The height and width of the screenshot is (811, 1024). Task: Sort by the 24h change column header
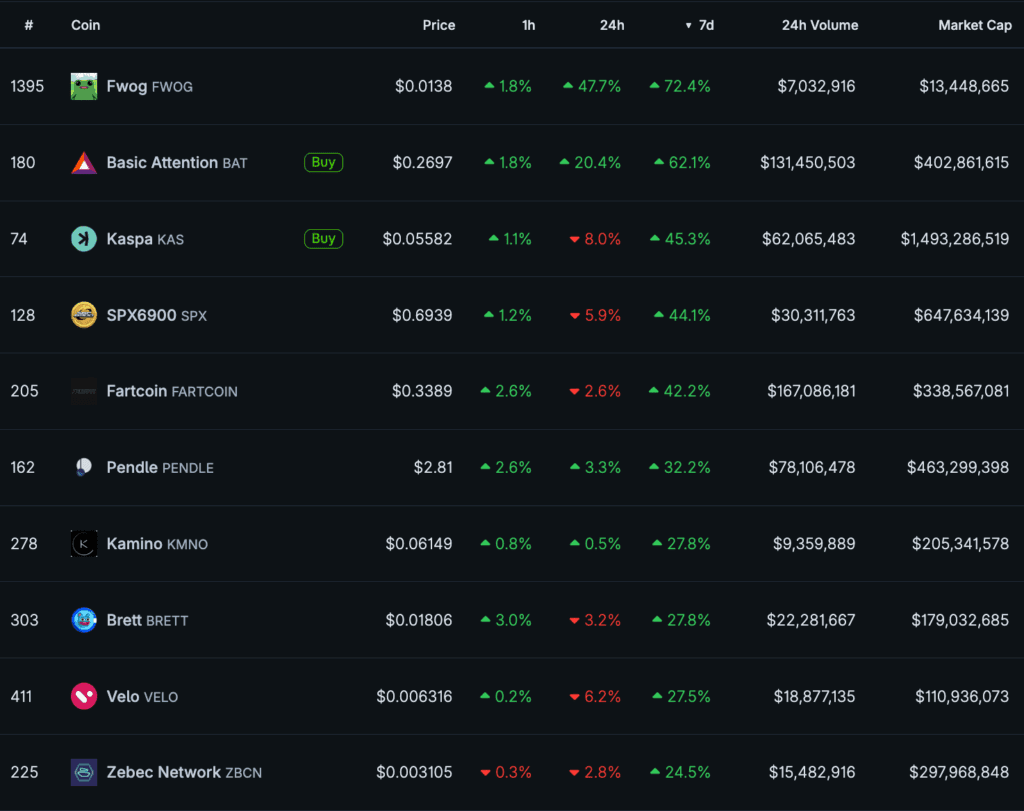(x=612, y=25)
